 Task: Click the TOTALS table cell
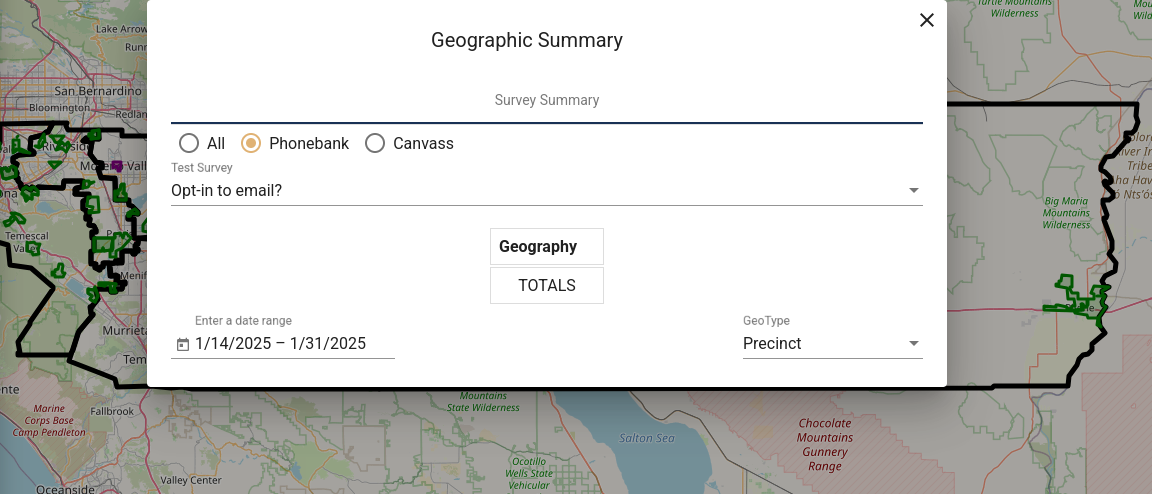click(547, 285)
